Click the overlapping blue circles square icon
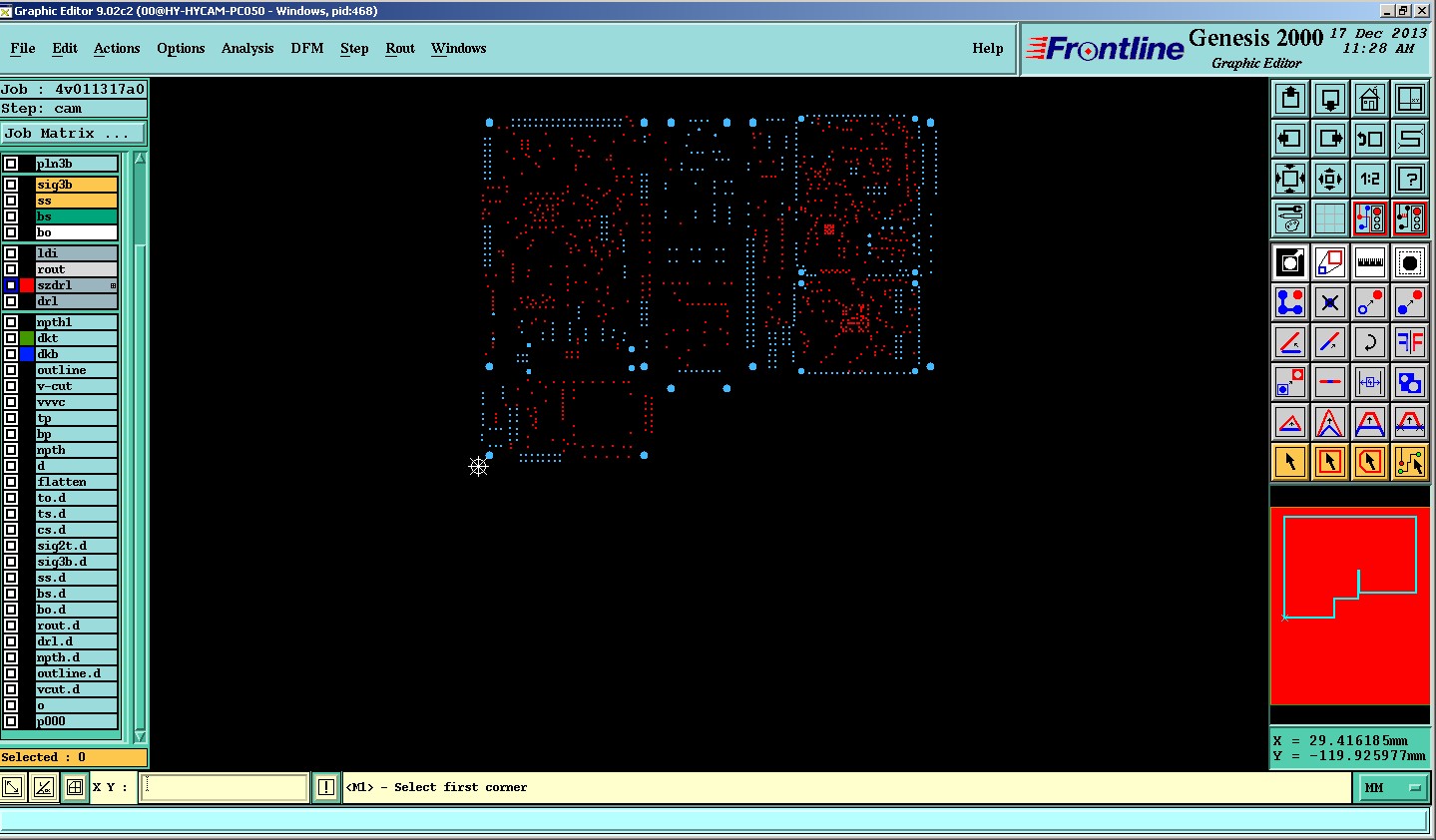This screenshot has height=840, width=1436. pyautogui.click(x=1410, y=382)
